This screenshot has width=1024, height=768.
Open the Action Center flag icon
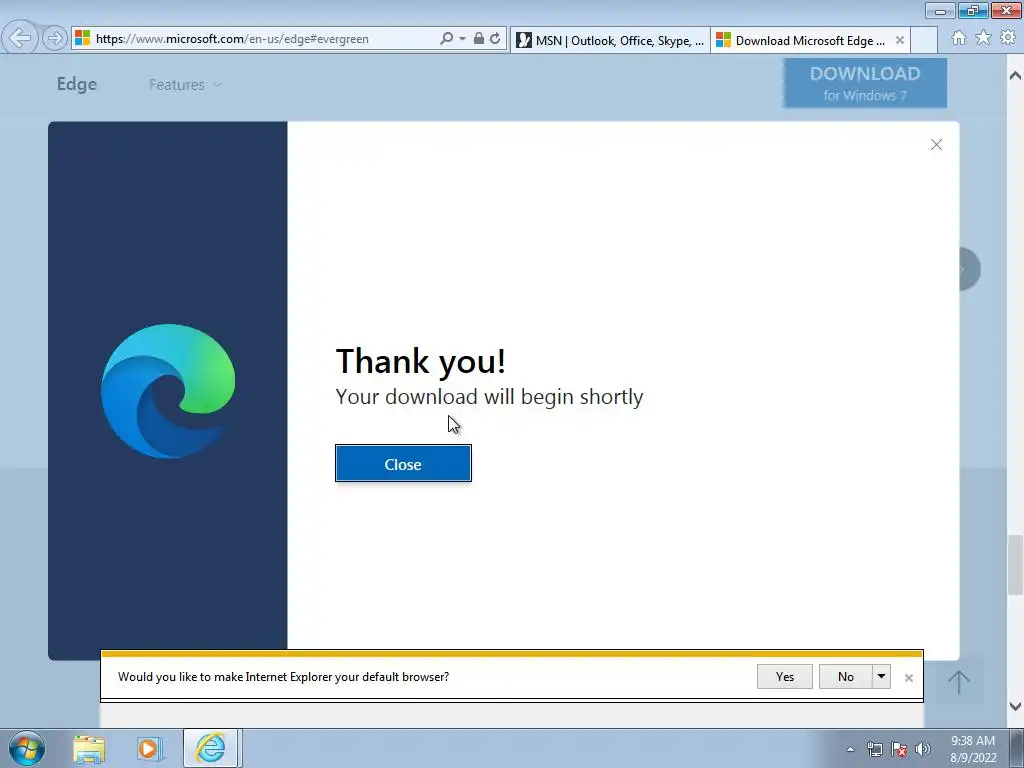pyautogui.click(x=899, y=749)
